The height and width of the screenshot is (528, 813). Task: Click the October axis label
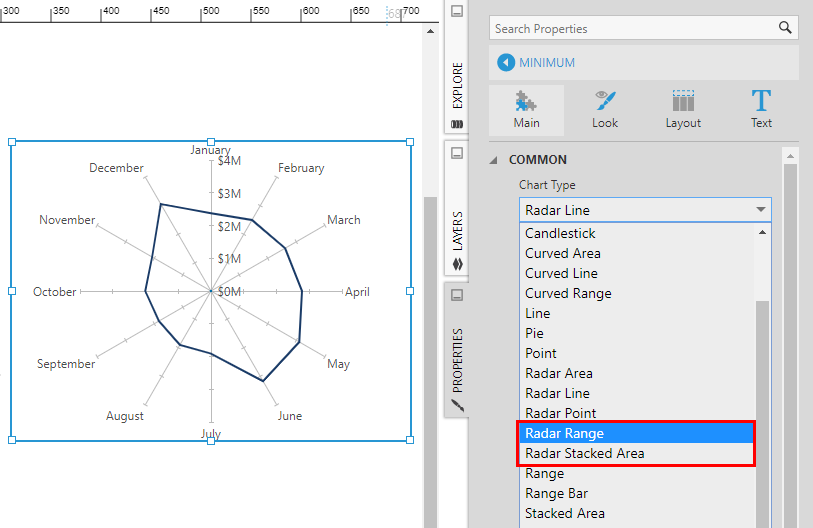[x=54, y=292]
